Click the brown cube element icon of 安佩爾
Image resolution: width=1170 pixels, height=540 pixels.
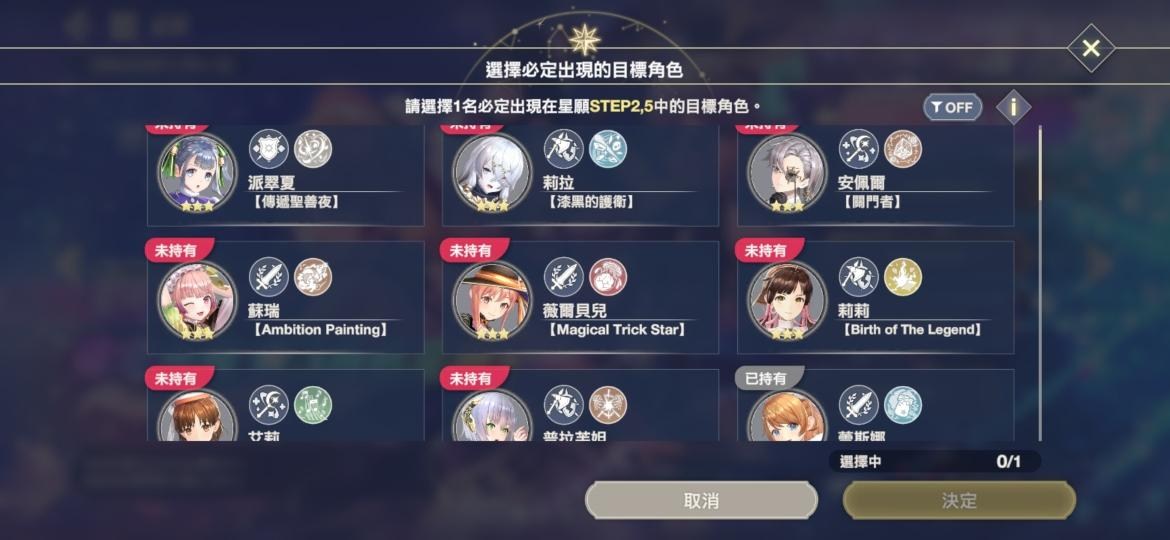[903, 148]
